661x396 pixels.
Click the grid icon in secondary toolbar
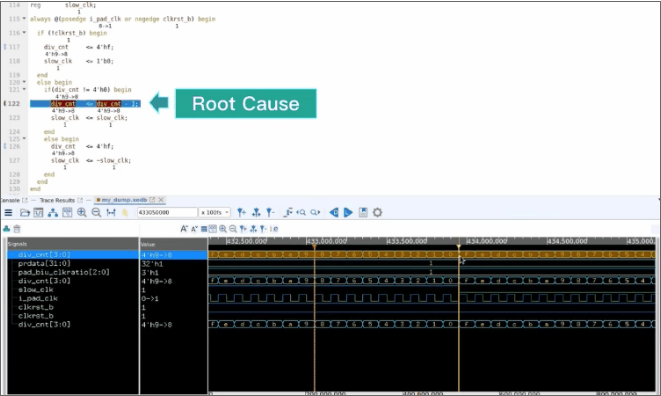click(213, 229)
